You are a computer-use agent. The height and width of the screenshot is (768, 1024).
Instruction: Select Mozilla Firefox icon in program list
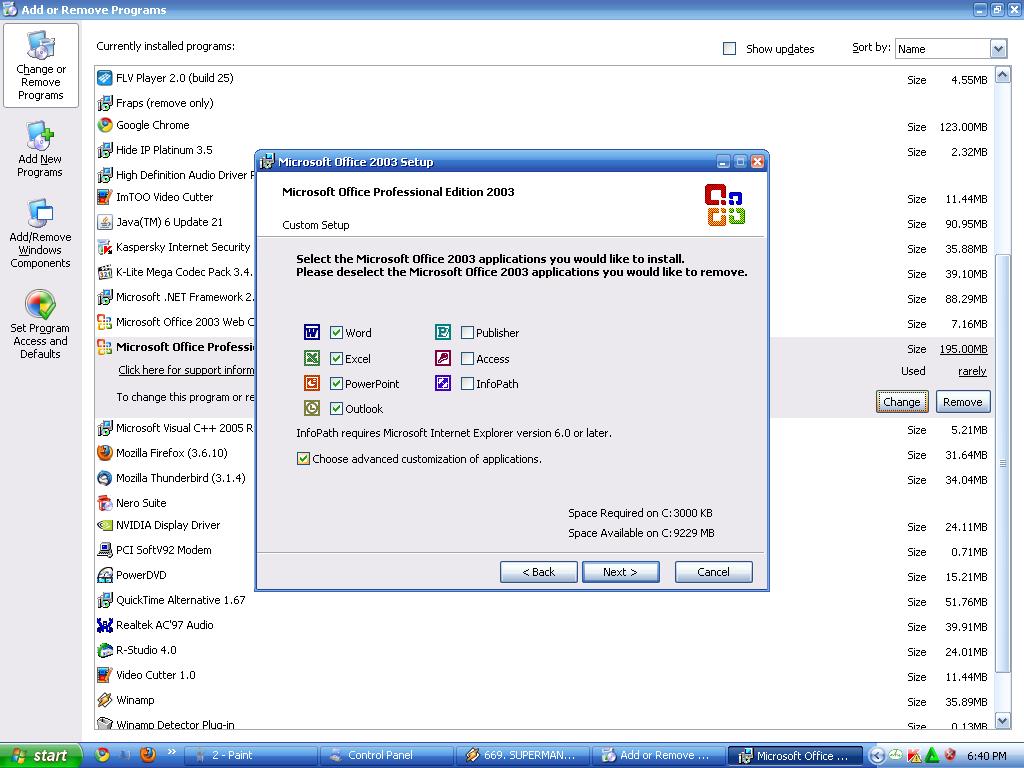tap(104, 453)
